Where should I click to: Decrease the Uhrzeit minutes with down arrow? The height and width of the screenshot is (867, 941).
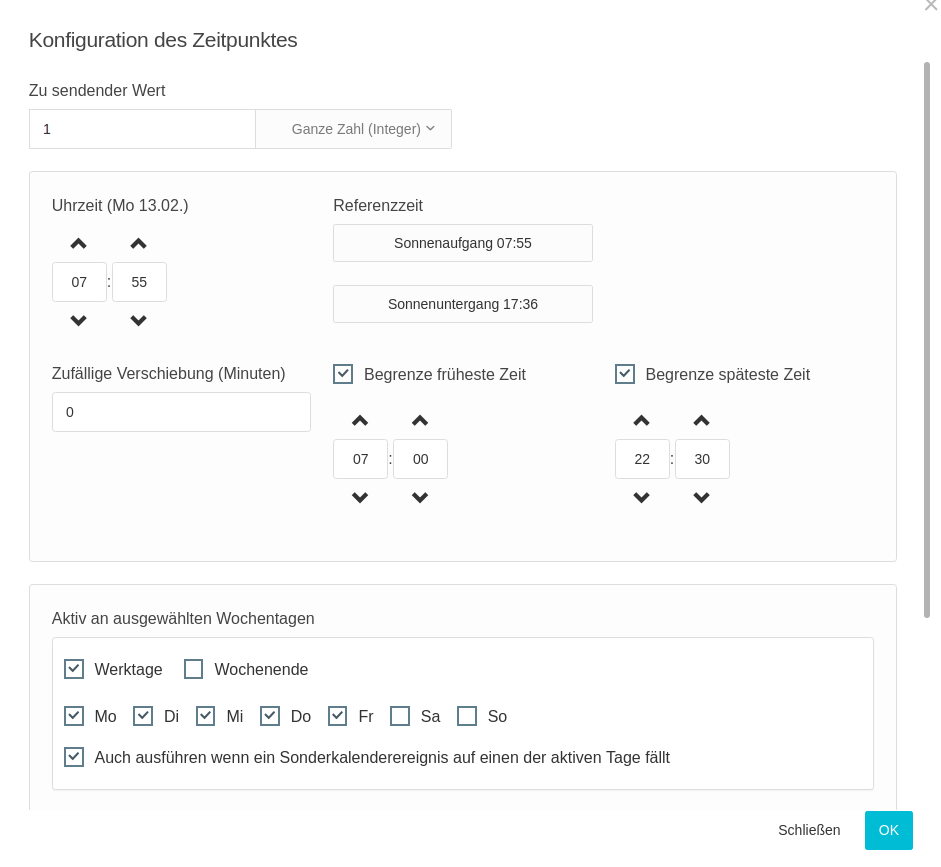point(139,321)
